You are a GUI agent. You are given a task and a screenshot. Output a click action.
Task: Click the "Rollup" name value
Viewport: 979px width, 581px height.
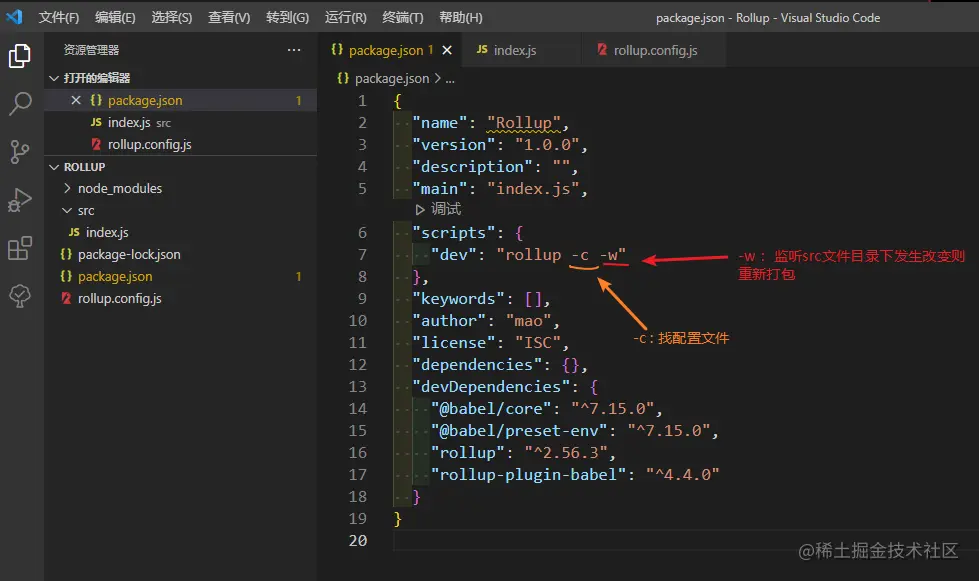524,123
